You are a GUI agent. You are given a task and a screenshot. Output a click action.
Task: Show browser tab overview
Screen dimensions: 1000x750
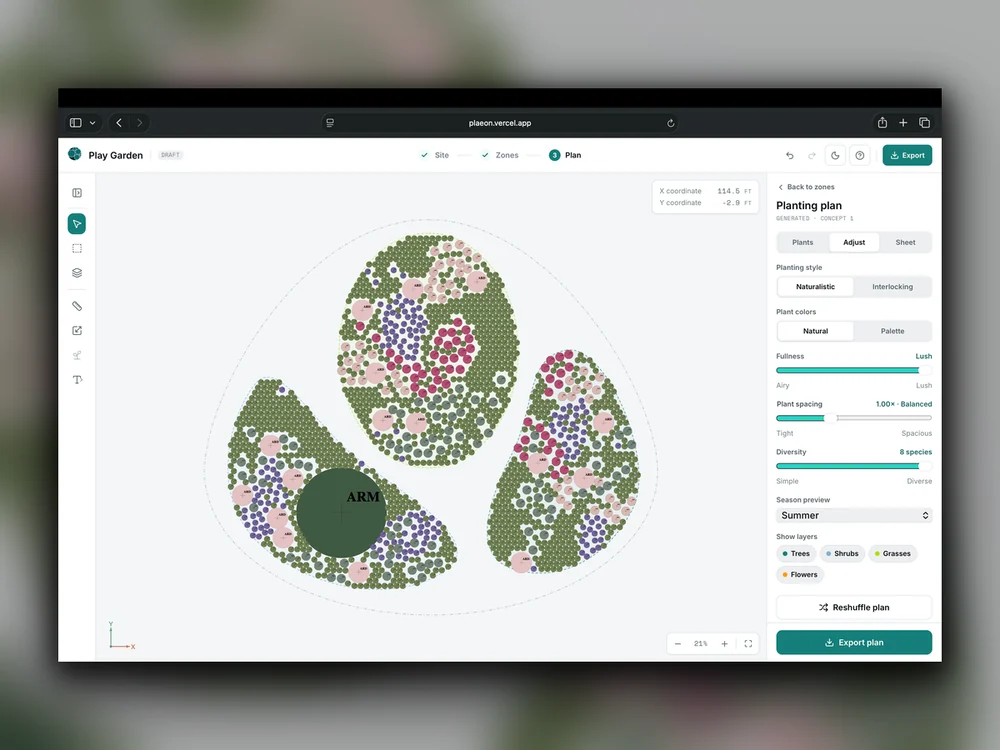tap(924, 122)
